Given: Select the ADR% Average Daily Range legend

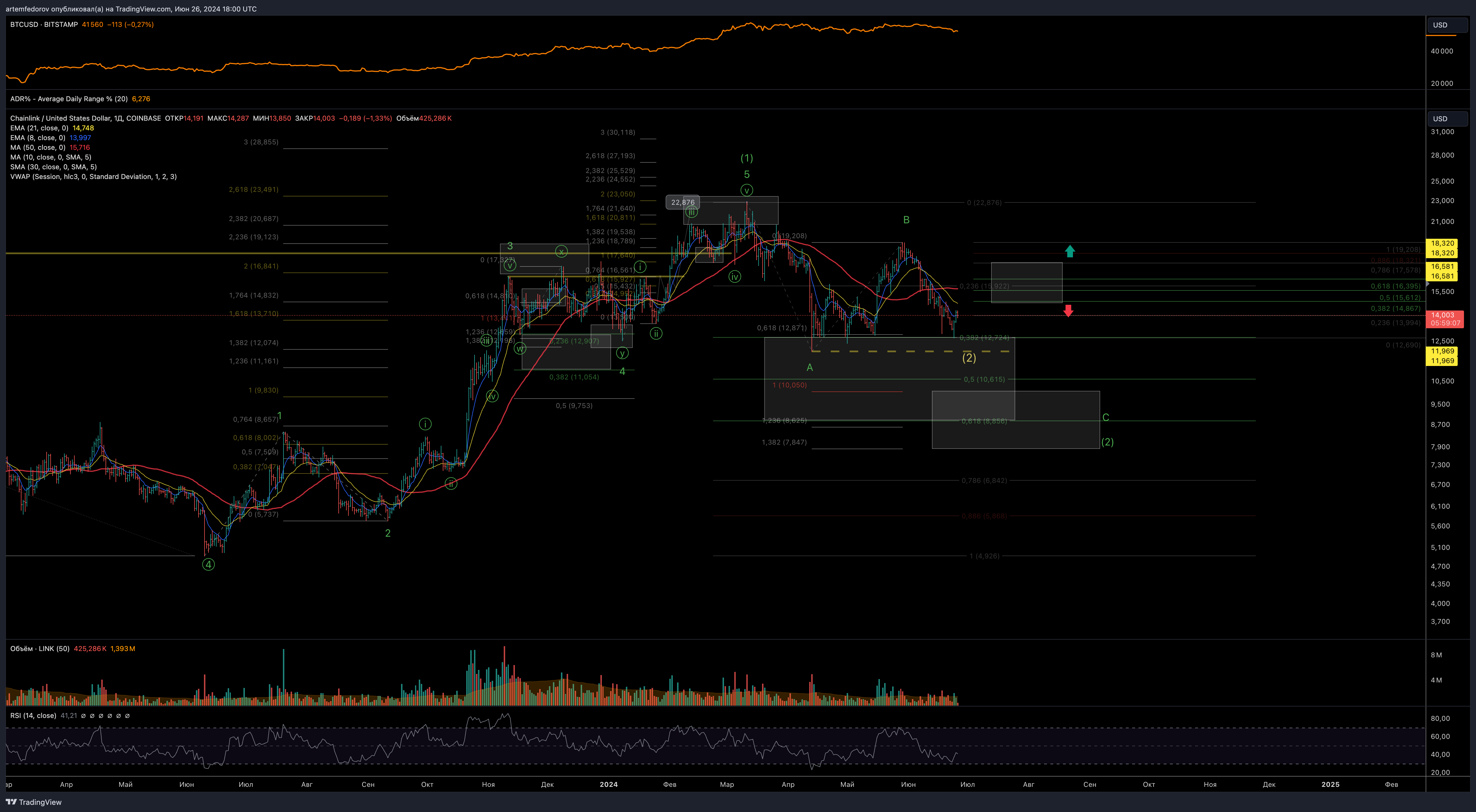Looking at the screenshot, I should pyautogui.click(x=69, y=98).
